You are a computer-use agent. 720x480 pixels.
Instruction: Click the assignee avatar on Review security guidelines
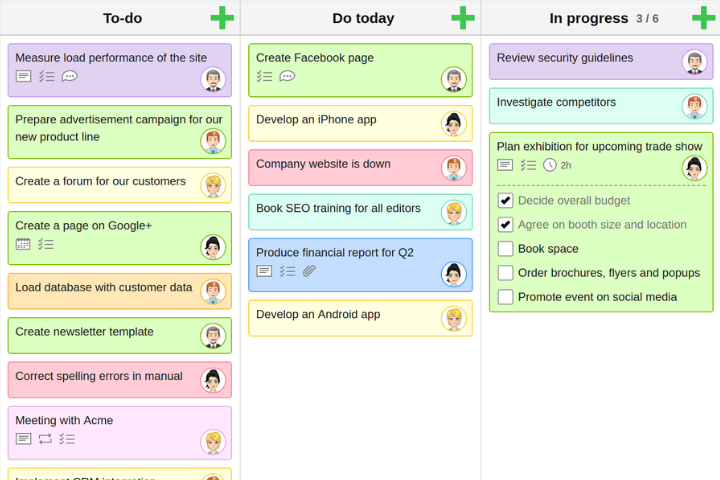pos(694,62)
